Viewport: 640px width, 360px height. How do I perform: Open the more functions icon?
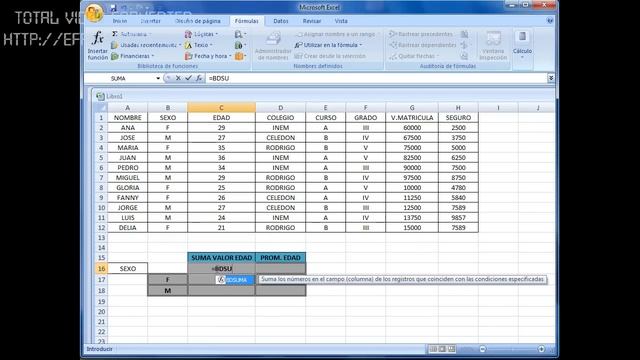click(x=240, y=56)
